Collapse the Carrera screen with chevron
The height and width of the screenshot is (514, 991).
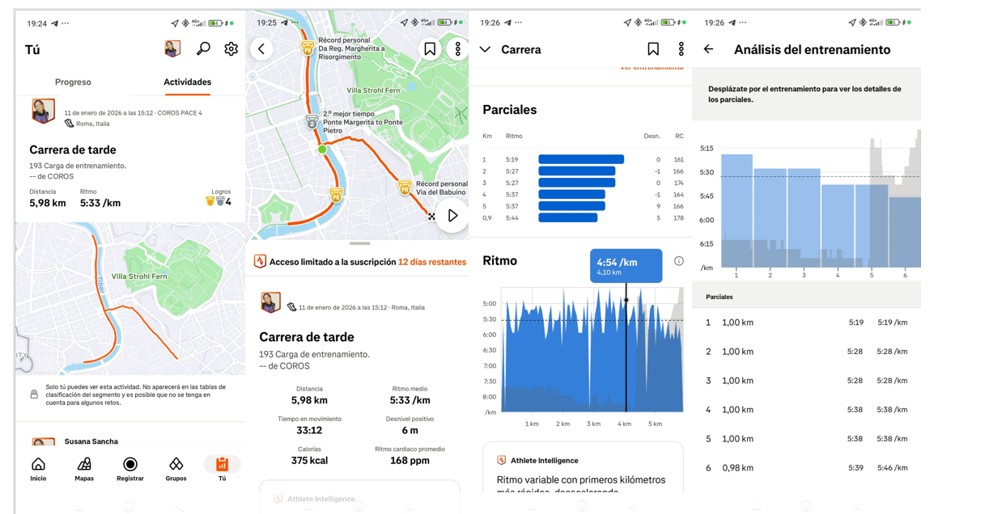486,49
